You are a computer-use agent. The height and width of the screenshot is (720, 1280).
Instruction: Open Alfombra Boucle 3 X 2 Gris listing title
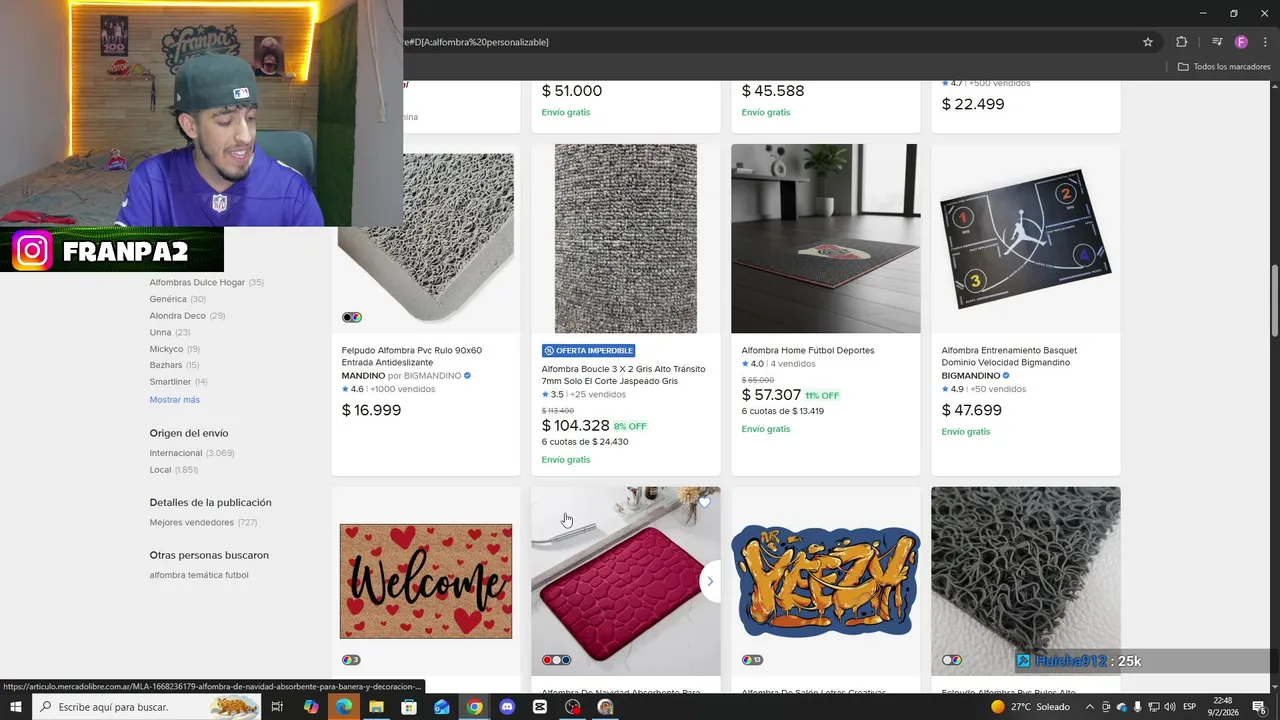[x=624, y=375]
